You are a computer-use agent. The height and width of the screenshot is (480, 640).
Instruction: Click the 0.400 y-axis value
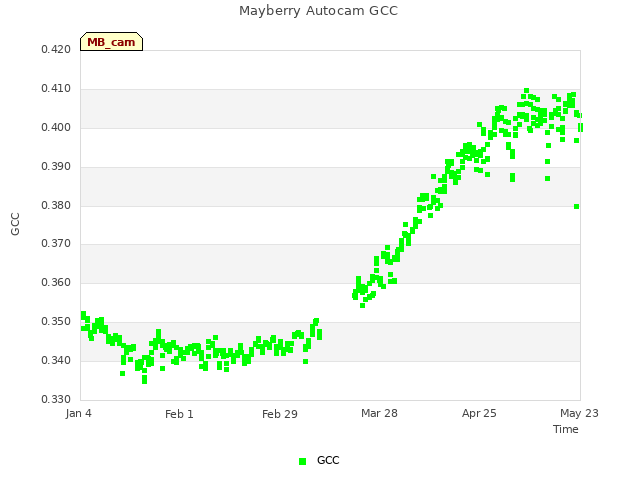coord(56,128)
